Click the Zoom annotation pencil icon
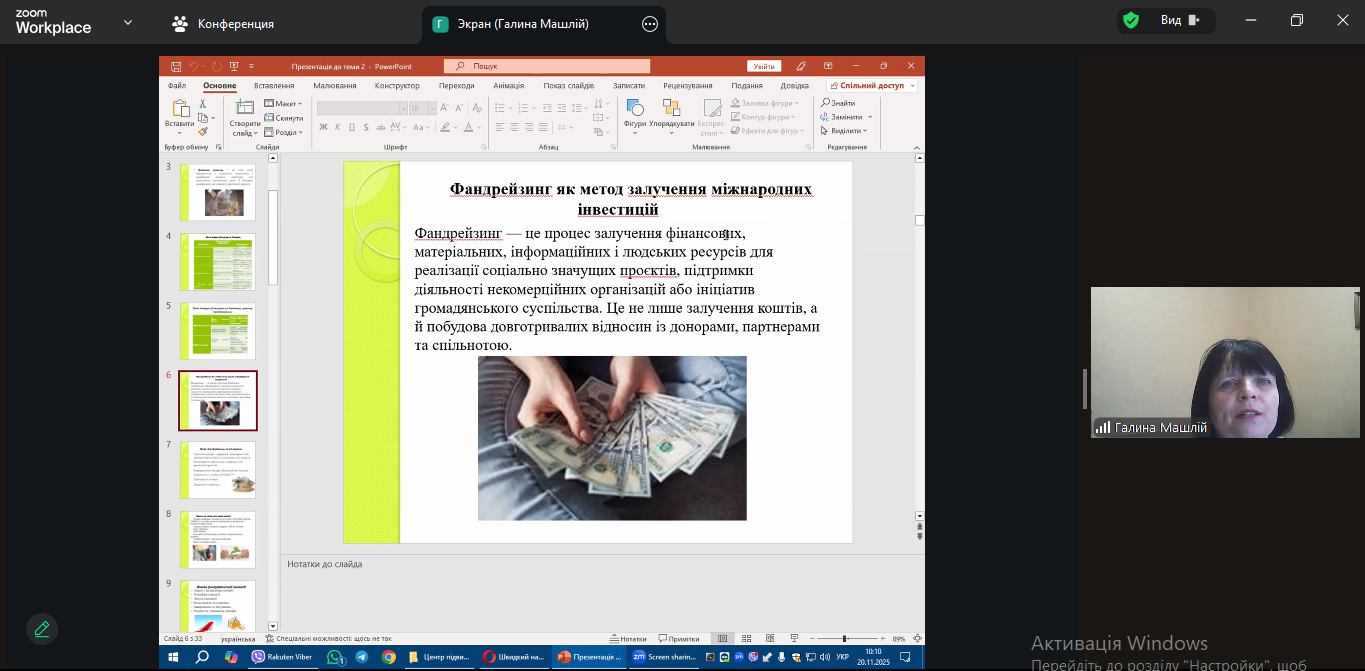Viewport: 1365px width, 671px height. pos(42,629)
